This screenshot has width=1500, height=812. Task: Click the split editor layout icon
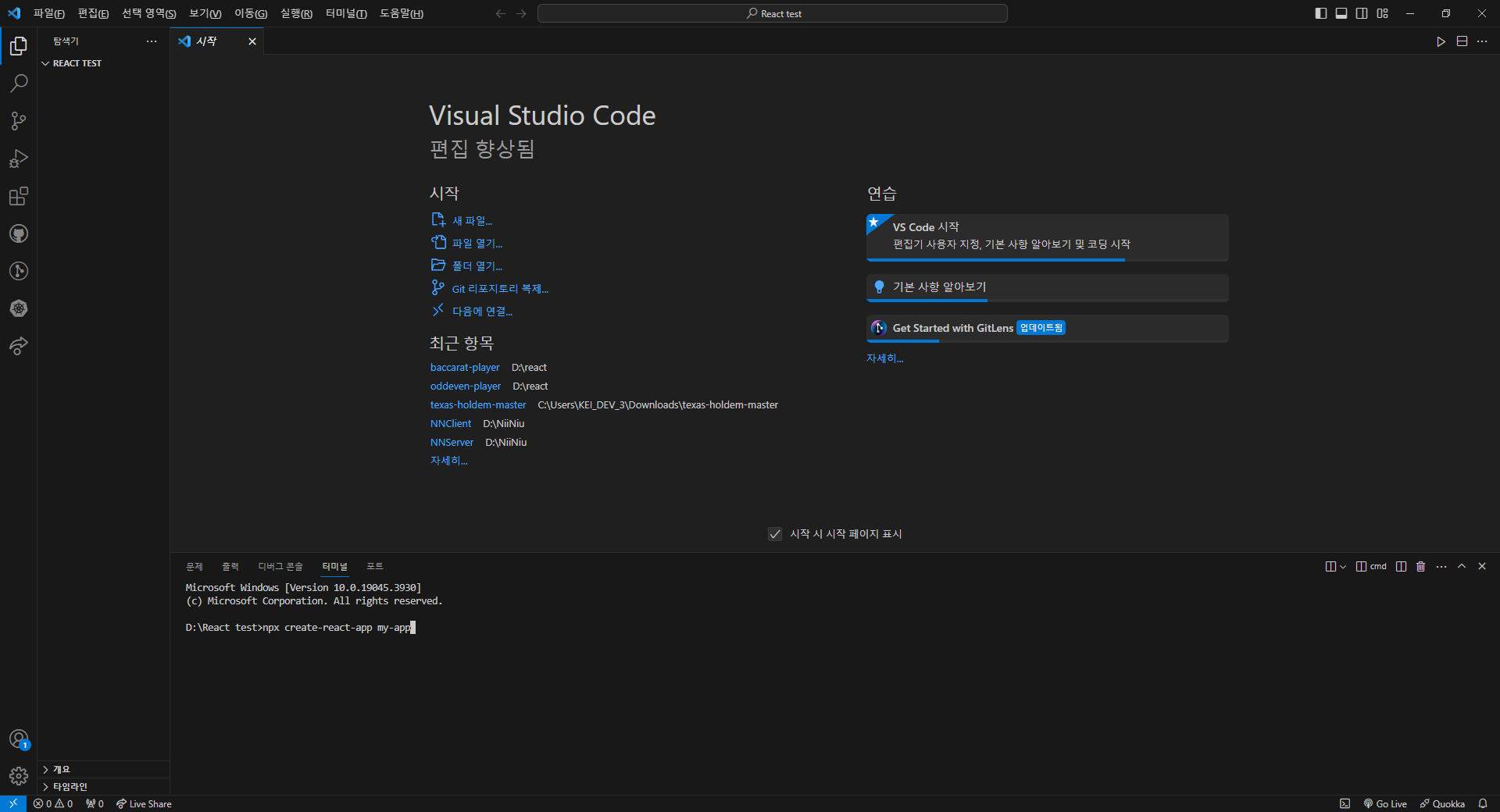point(1462,41)
